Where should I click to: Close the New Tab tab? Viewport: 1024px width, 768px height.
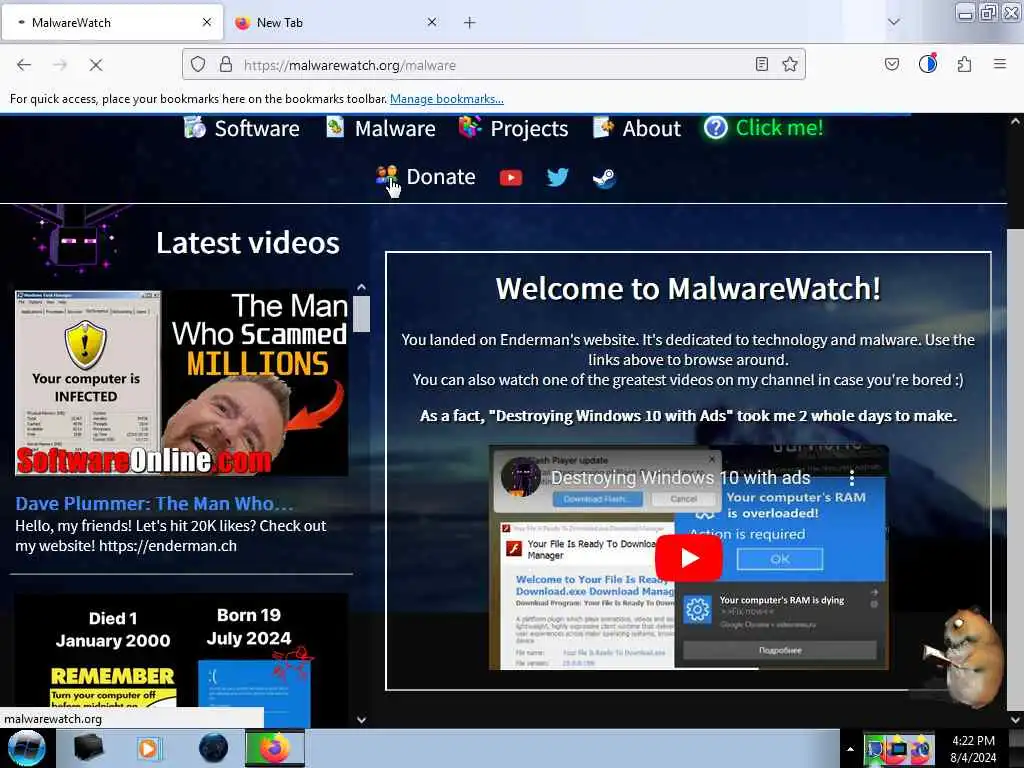pos(432,22)
